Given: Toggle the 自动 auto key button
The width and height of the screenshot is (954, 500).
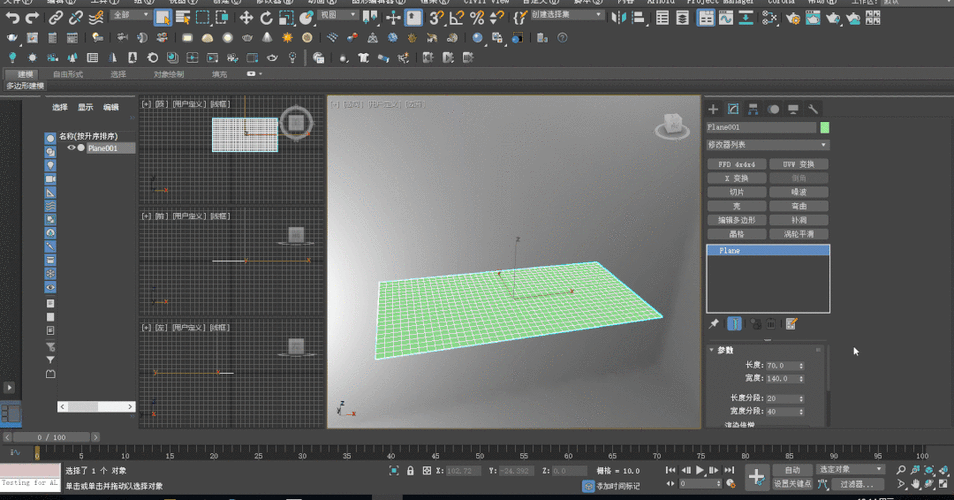Looking at the screenshot, I should 792,469.
